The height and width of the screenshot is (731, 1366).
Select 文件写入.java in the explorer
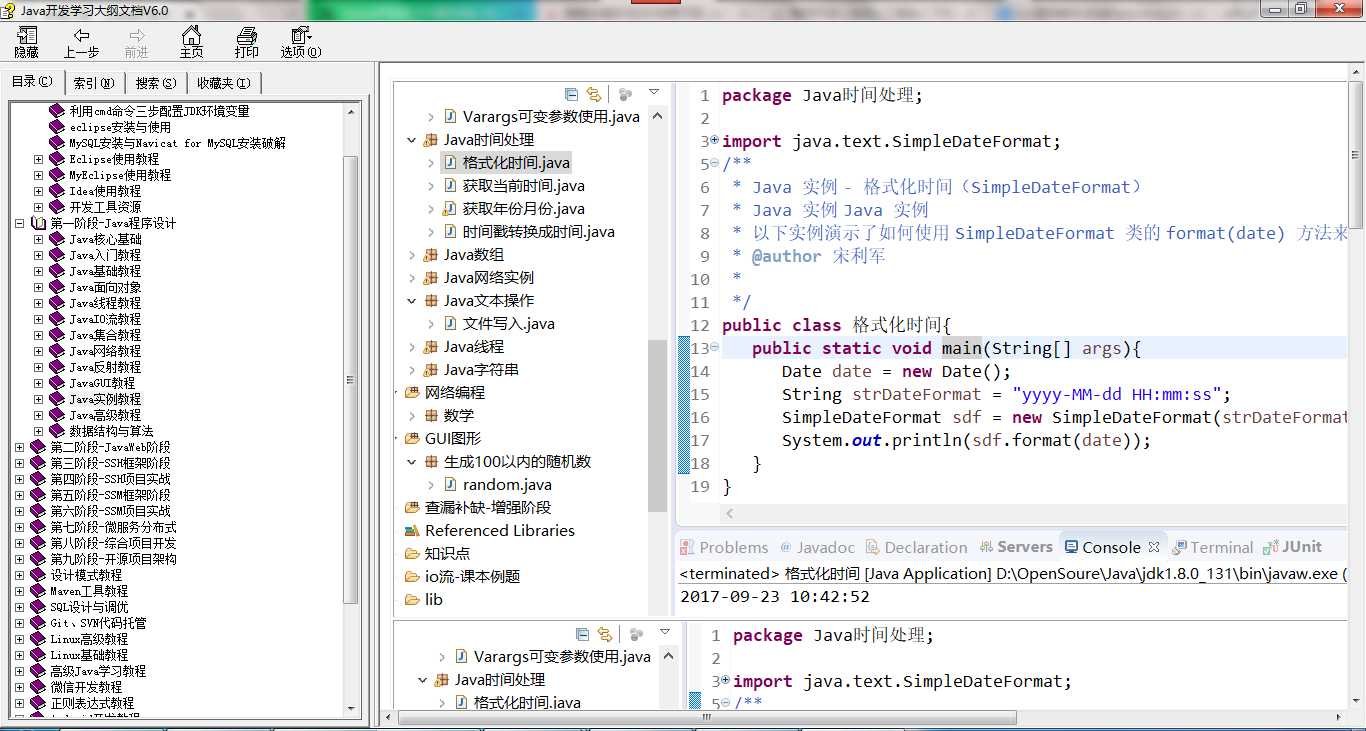pos(508,324)
